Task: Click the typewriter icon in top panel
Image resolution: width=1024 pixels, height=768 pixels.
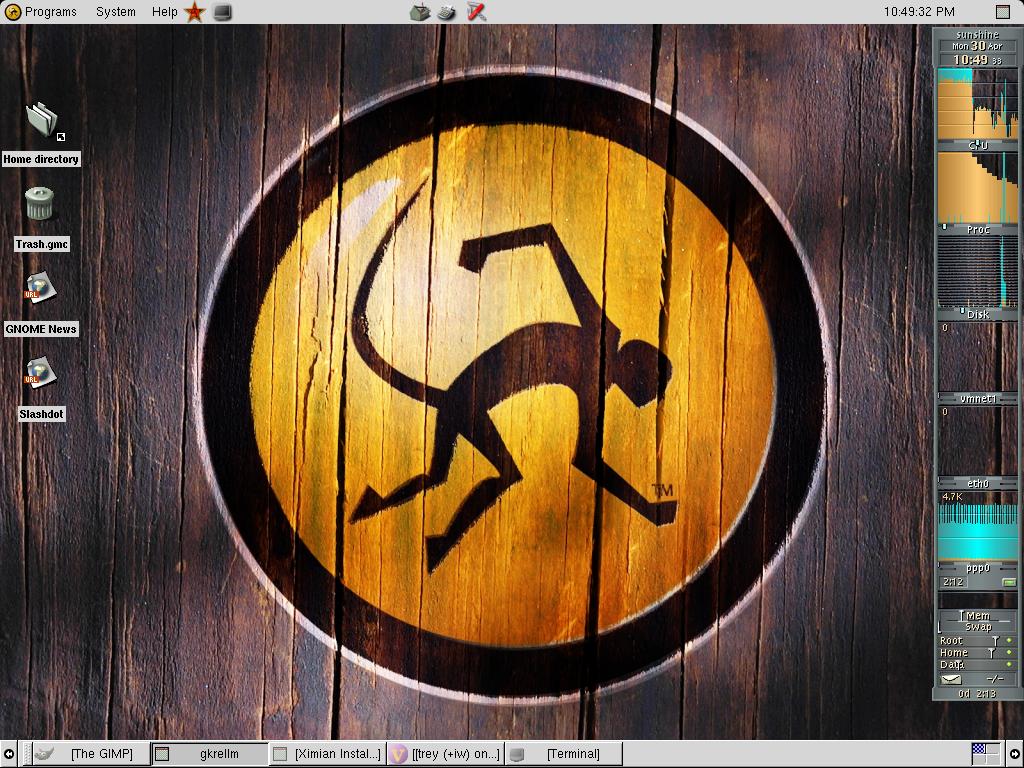Action: click(x=447, y=12)
